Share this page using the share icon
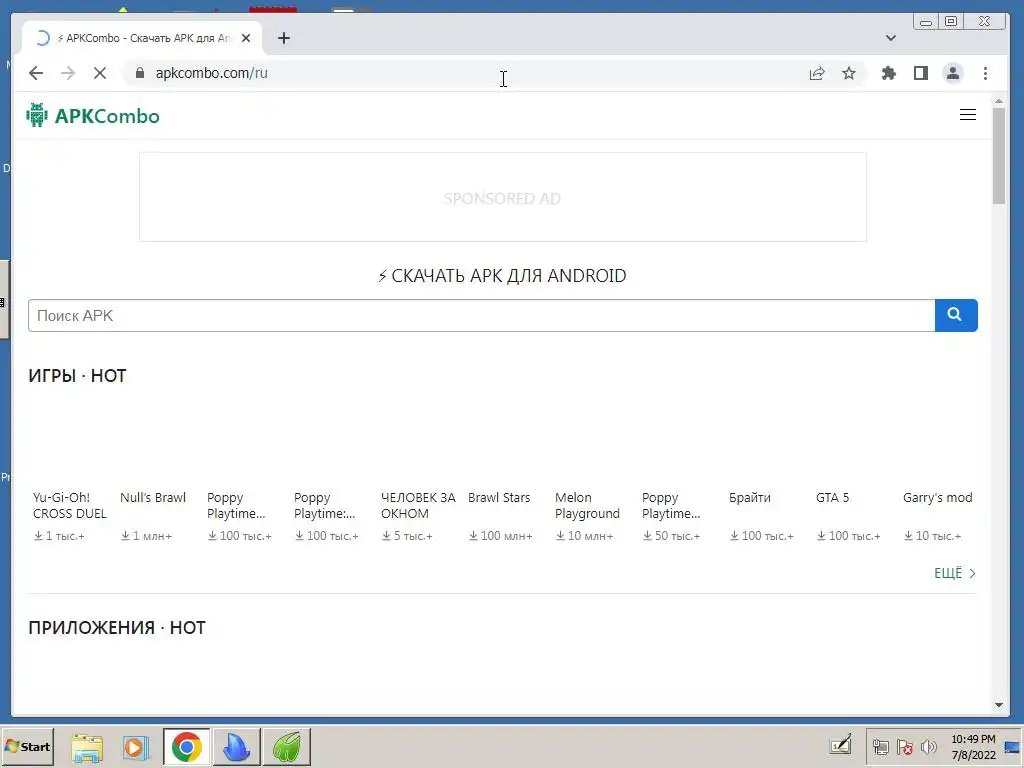Image resolution: width=1024 pixels, height=768 pixels. click(x=817, y=73)
